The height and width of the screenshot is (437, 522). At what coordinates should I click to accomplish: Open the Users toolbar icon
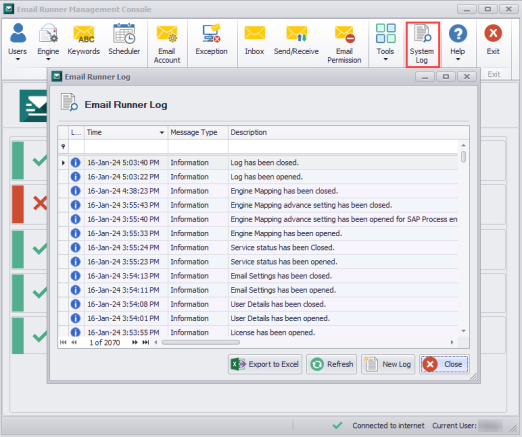(18, 33)
